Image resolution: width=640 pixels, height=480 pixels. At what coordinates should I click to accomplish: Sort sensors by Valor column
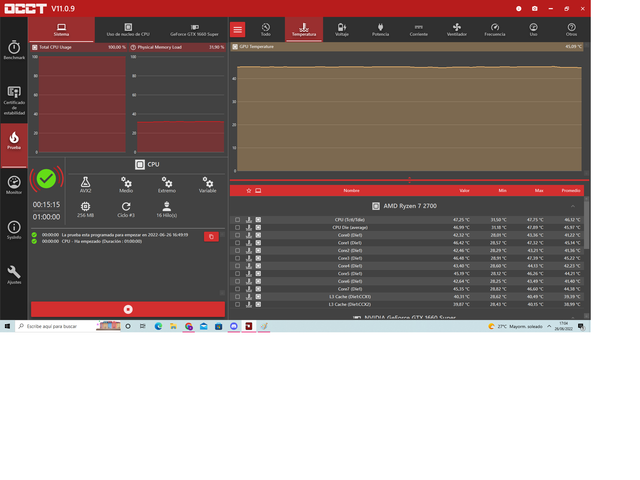point(464,191)
